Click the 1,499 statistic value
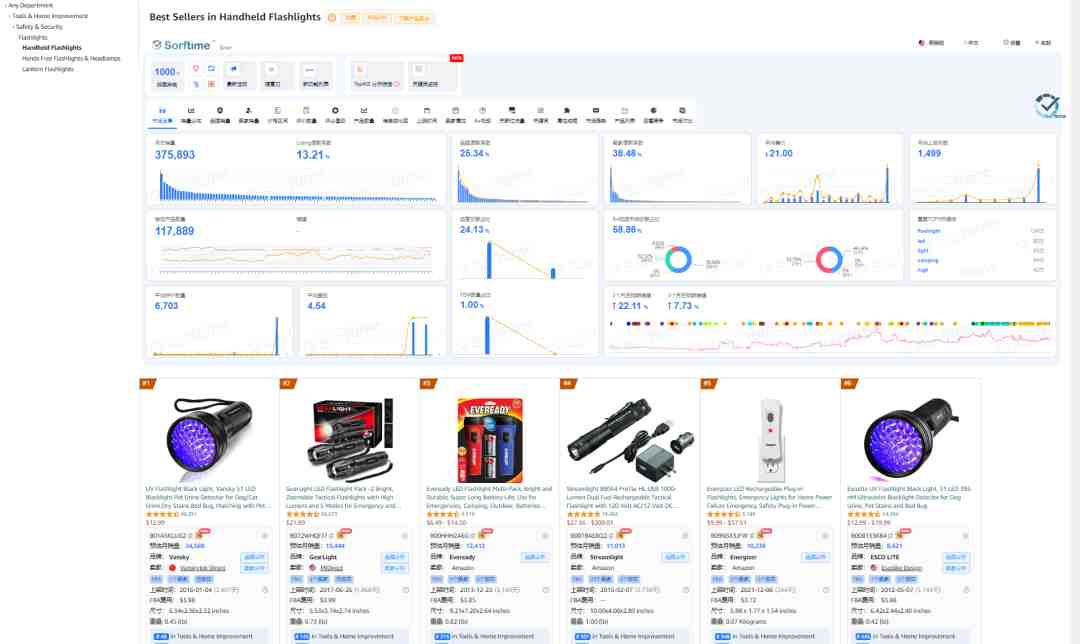This screenshot has height=644, width=1080. coord(929,154)
